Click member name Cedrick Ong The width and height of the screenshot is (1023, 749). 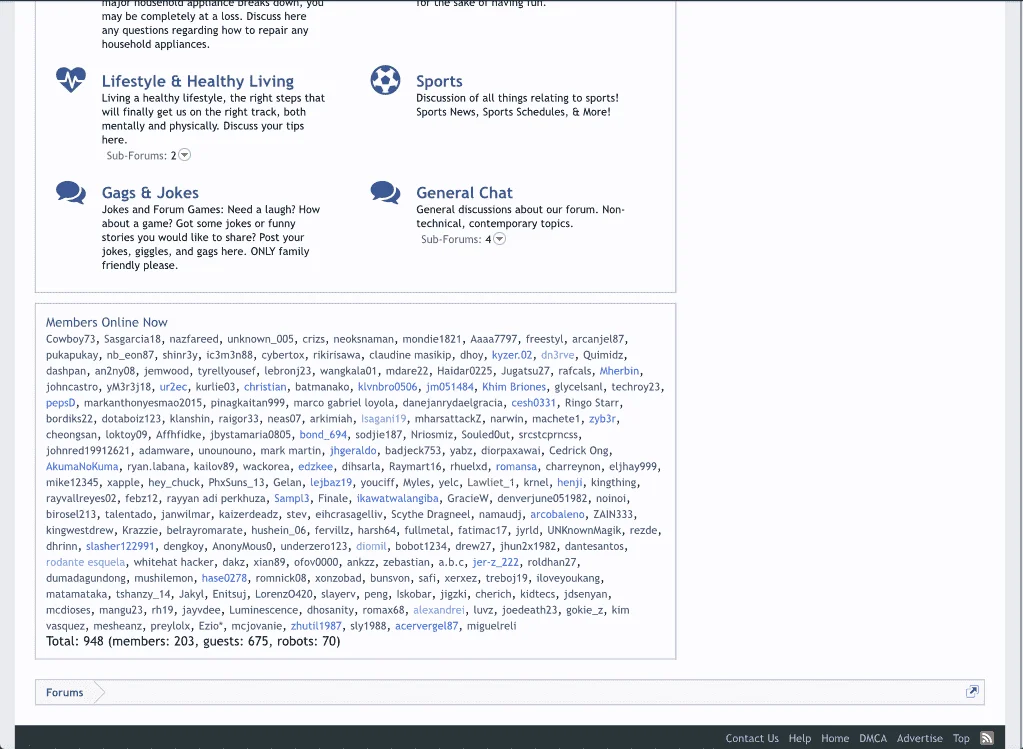pyautogui.click(x=579, y=450)
